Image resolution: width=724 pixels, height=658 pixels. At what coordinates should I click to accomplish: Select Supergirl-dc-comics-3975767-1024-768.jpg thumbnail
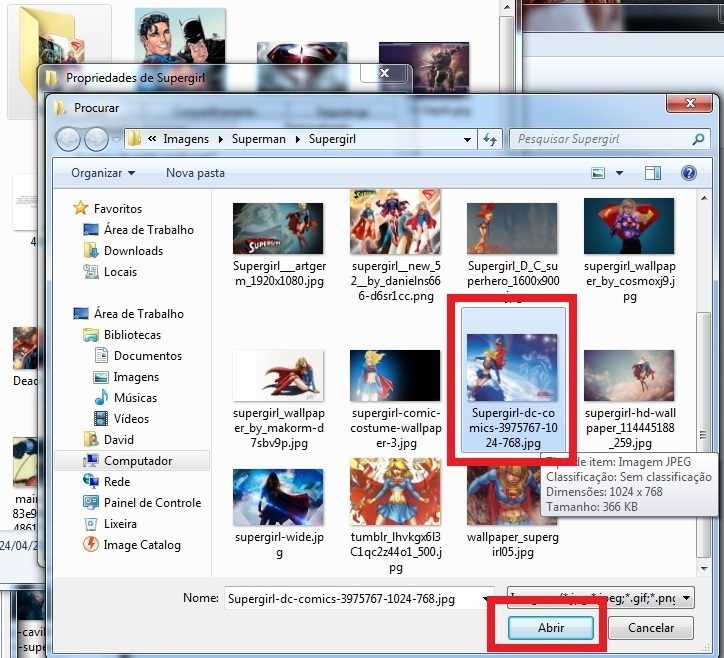(512, 368)
